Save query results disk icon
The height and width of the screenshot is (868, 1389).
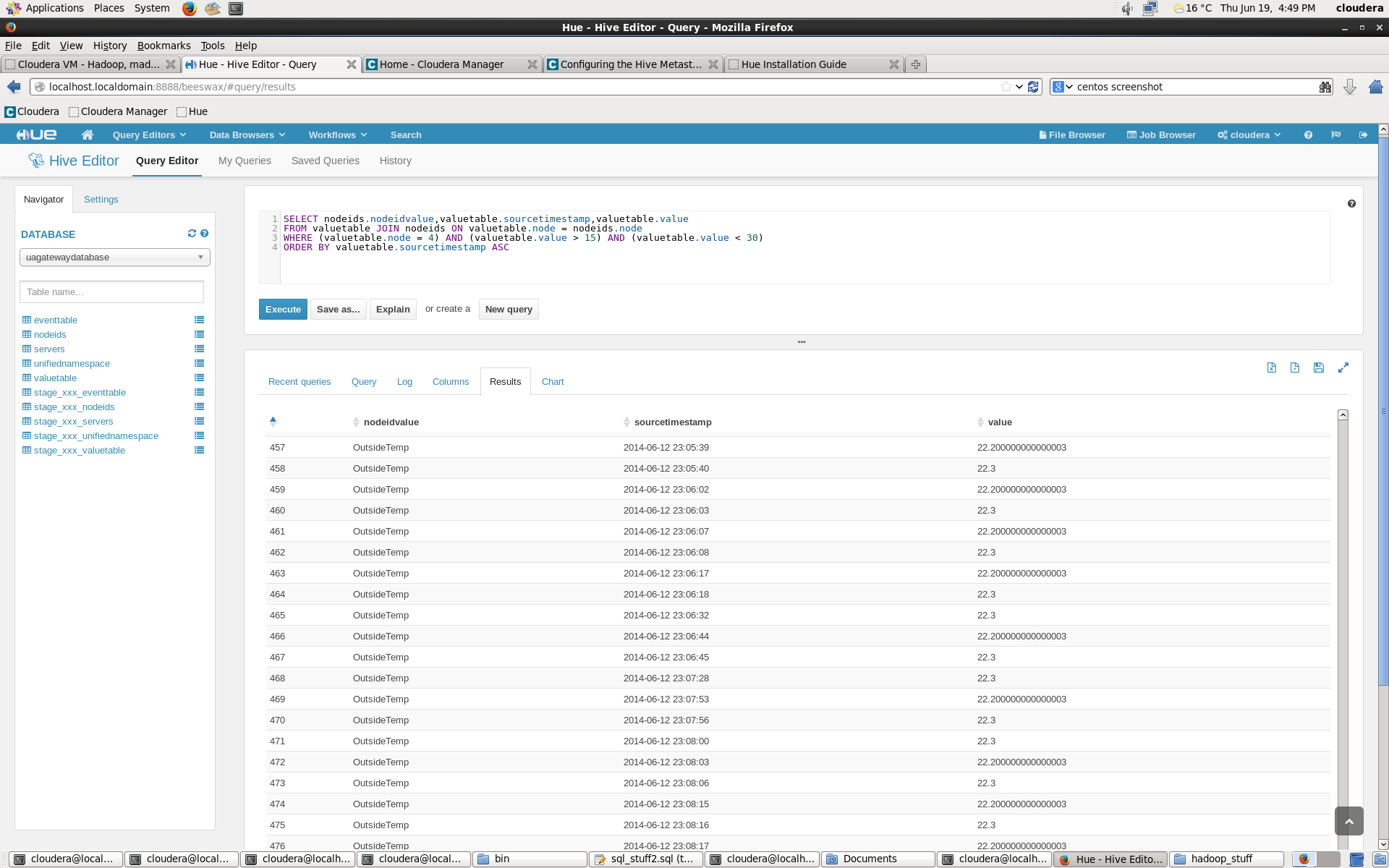pyautogui.click(x=1319, y=367)
